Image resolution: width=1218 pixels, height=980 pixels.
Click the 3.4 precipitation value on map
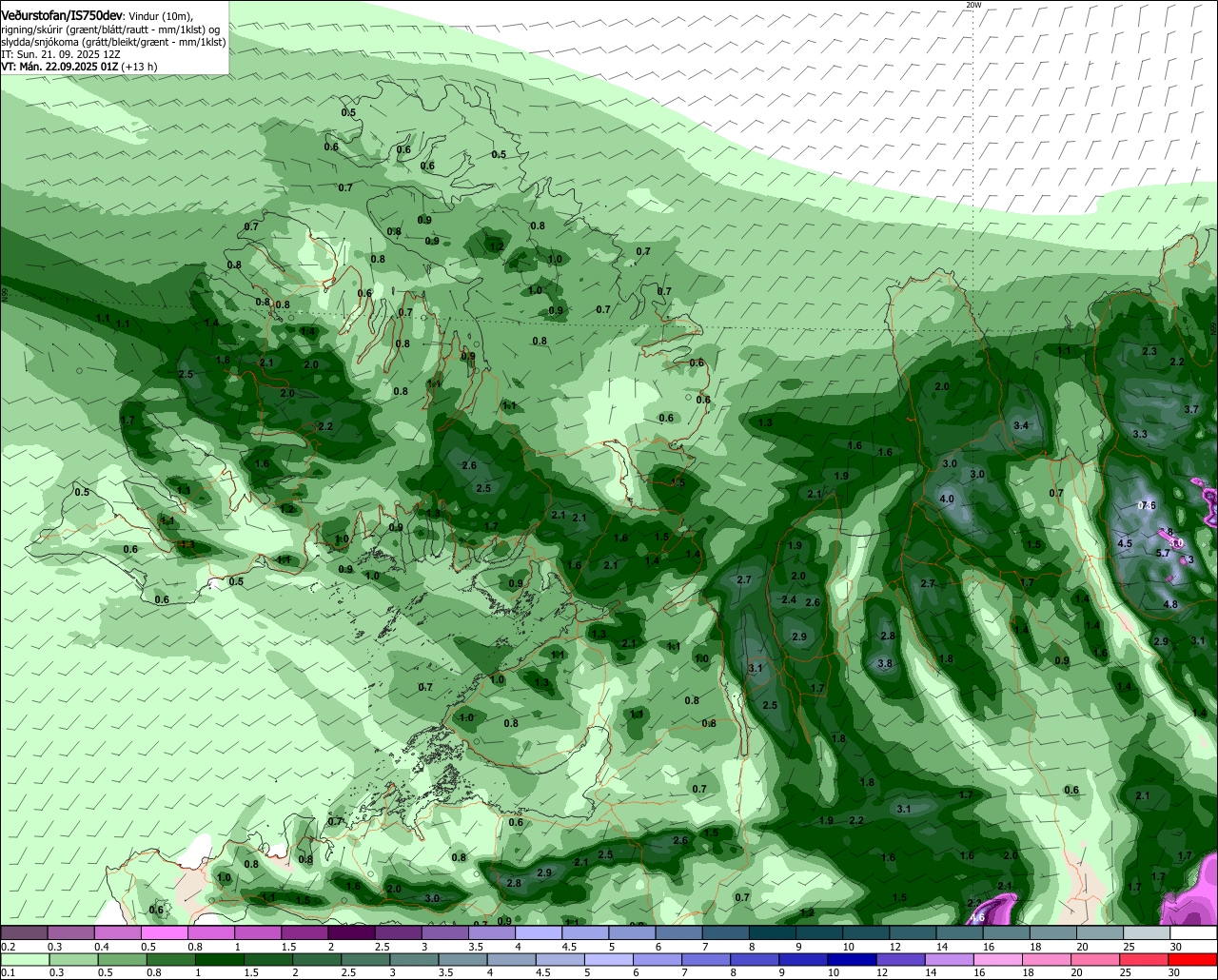tap(1022, 425)
